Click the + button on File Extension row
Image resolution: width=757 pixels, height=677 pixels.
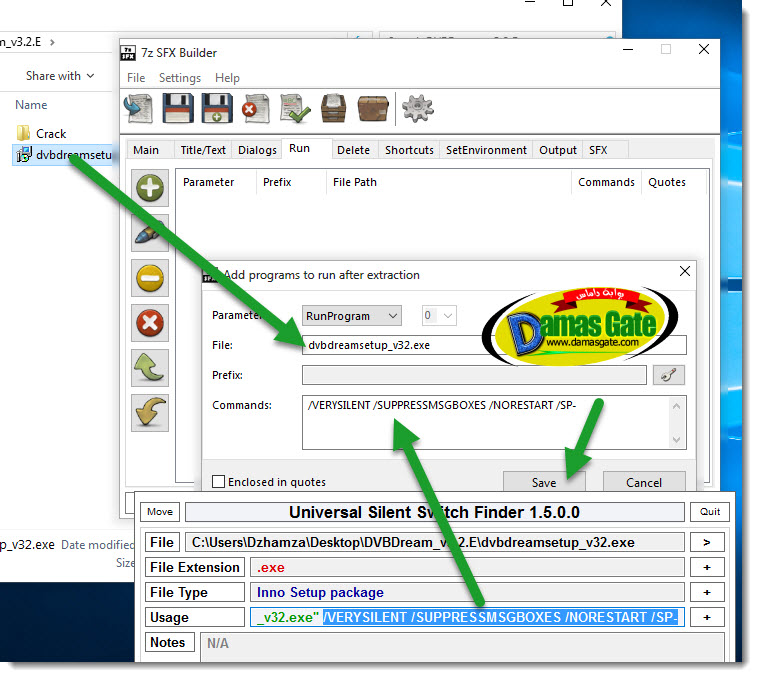[x=707, y=567]
